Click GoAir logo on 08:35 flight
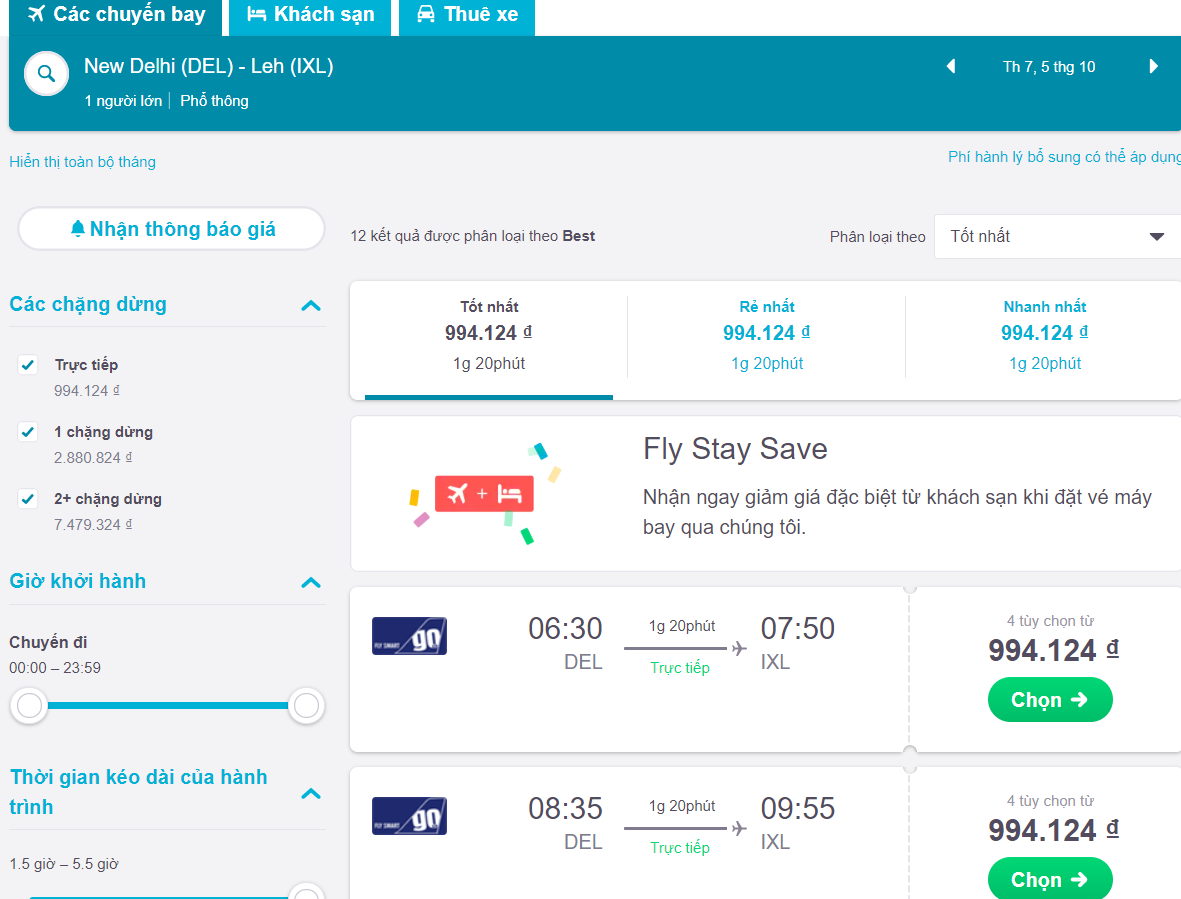The image size is (1181, 899). click(x=409, y=816)
